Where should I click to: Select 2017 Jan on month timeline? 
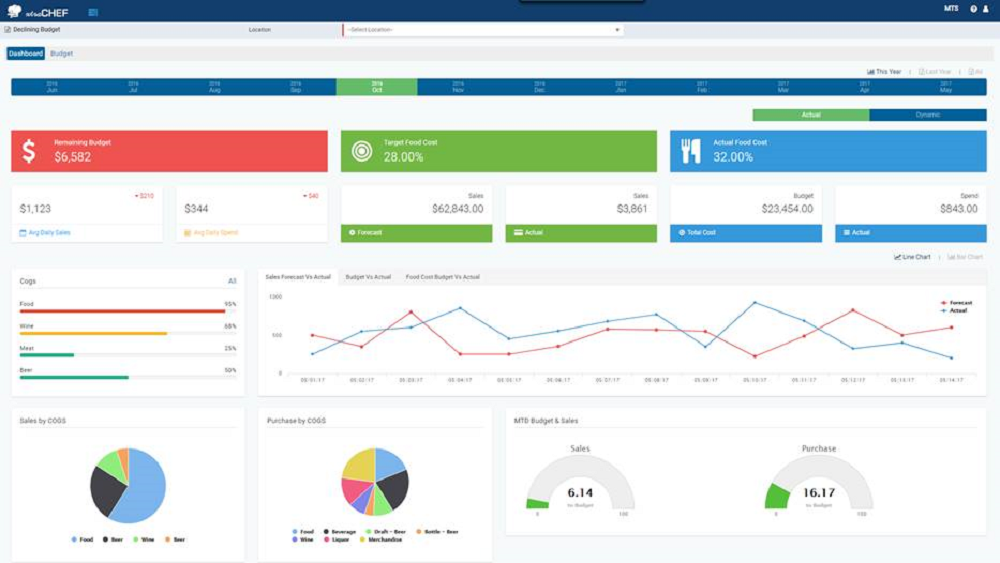click(621, 87)
